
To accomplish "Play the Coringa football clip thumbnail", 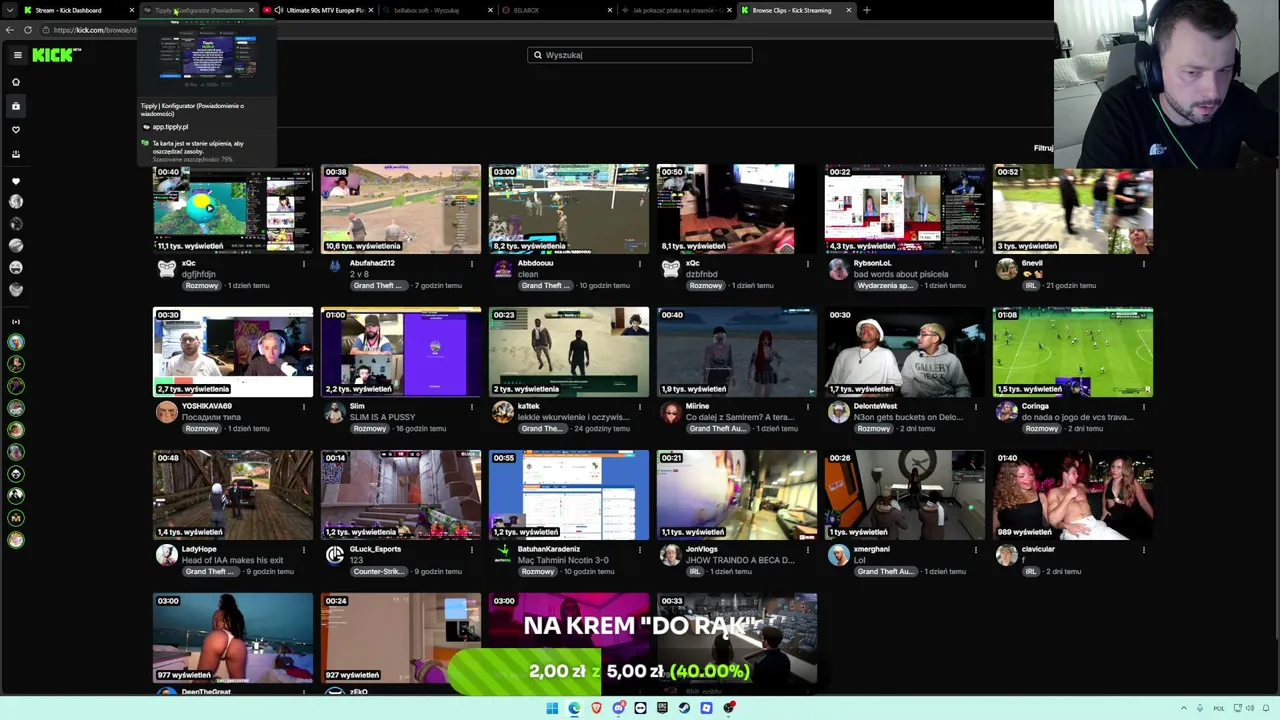I will click(1073, 352).
